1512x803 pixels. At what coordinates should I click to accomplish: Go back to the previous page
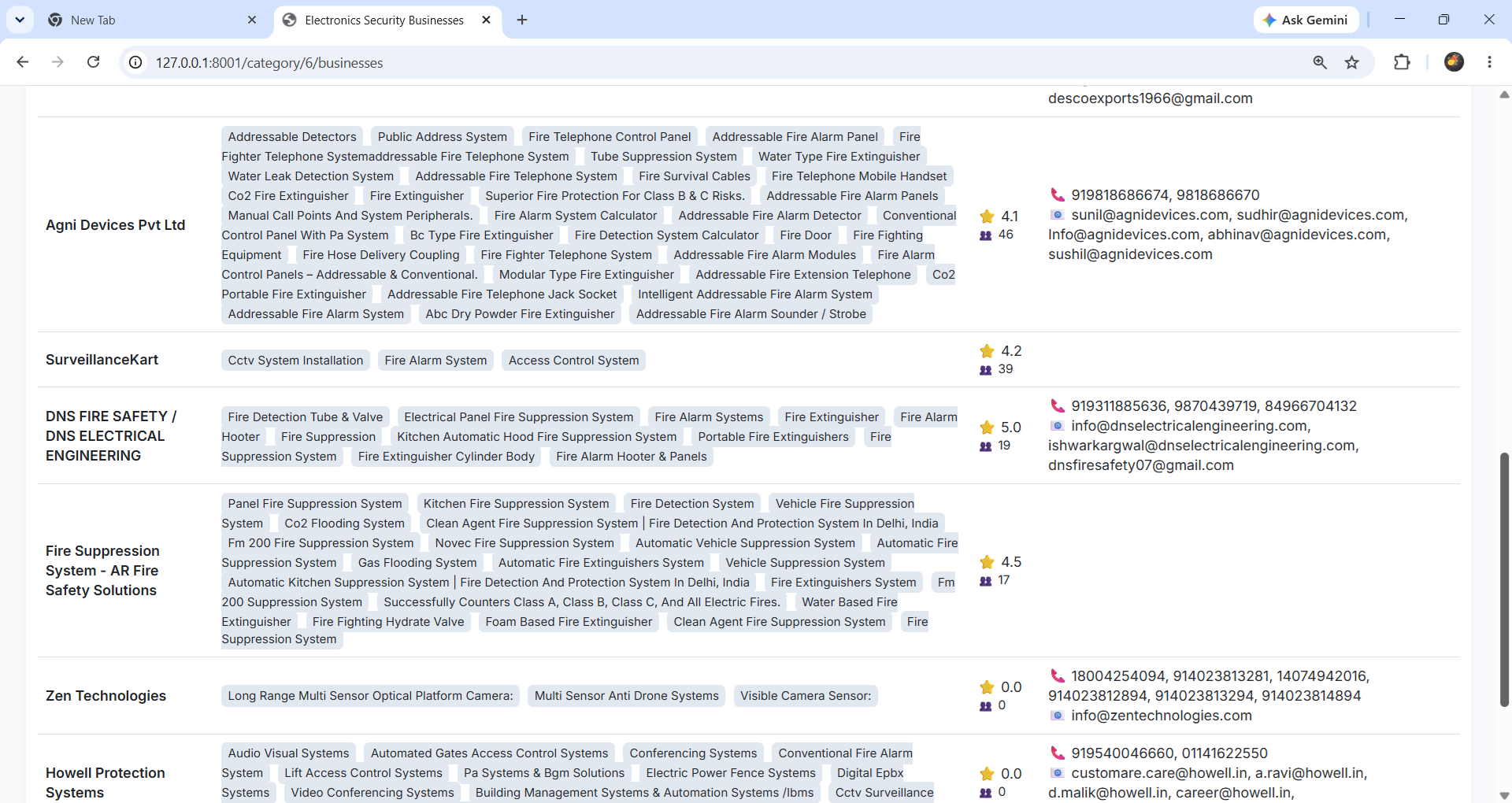[23, 62]
